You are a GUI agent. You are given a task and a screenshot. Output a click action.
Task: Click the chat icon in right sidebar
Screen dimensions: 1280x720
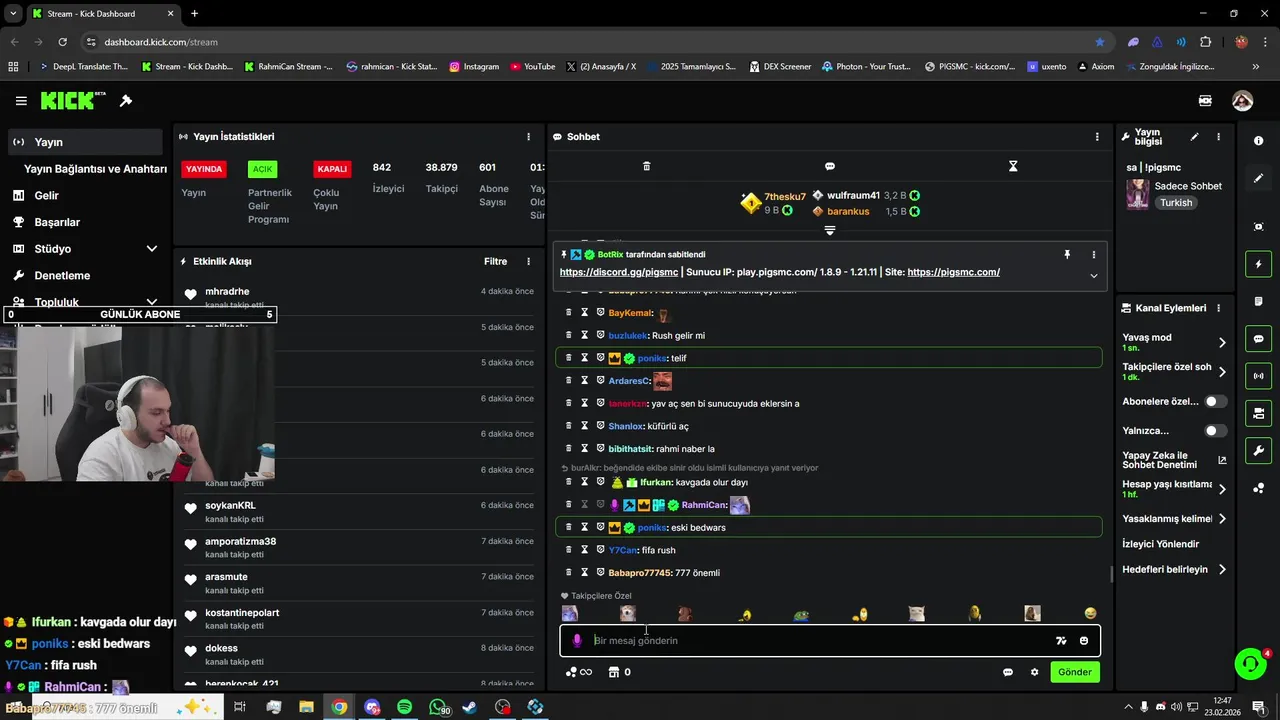(x=1258, y=339)
